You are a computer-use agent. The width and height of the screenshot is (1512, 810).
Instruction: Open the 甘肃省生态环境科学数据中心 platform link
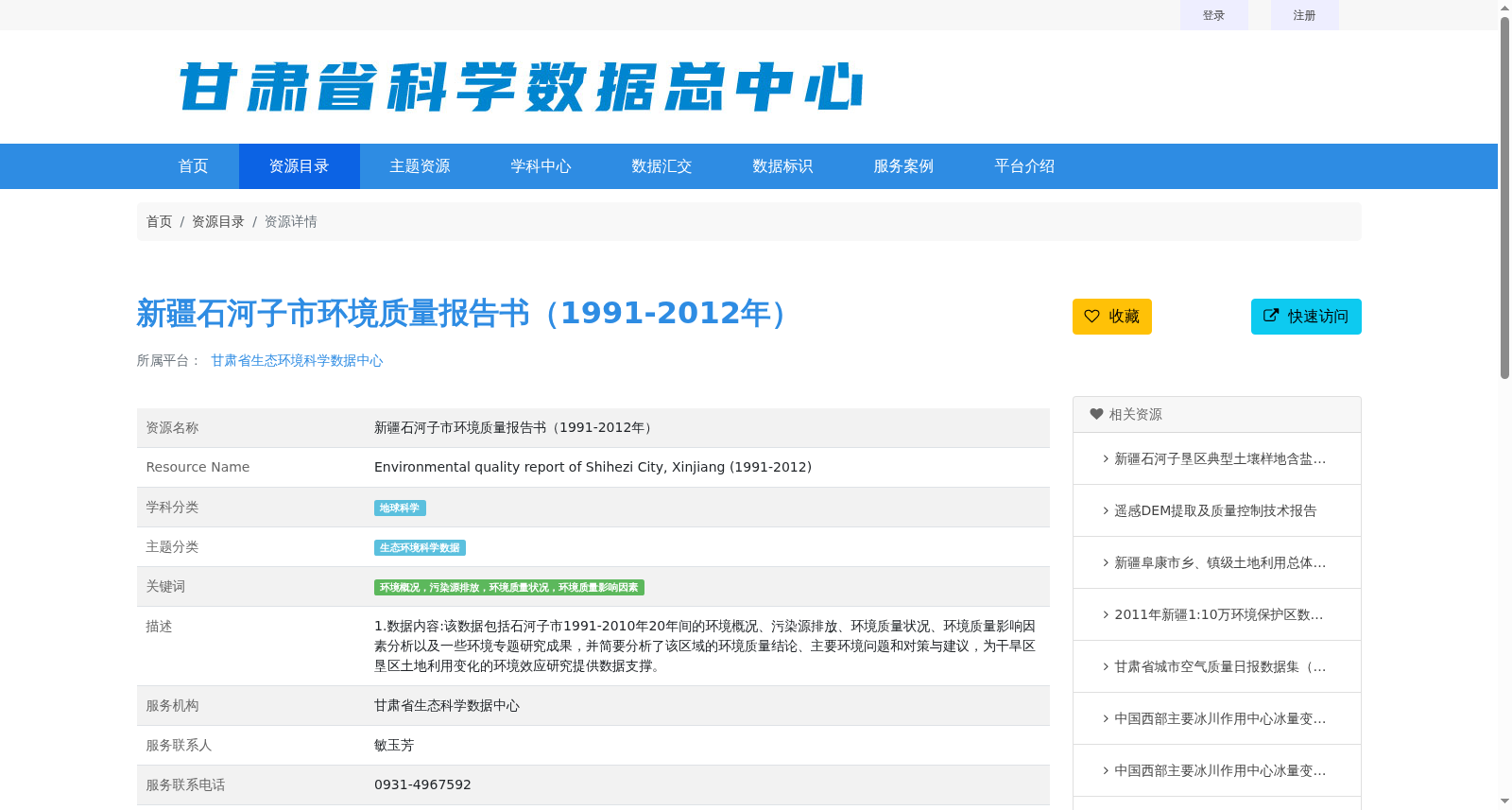297,360
